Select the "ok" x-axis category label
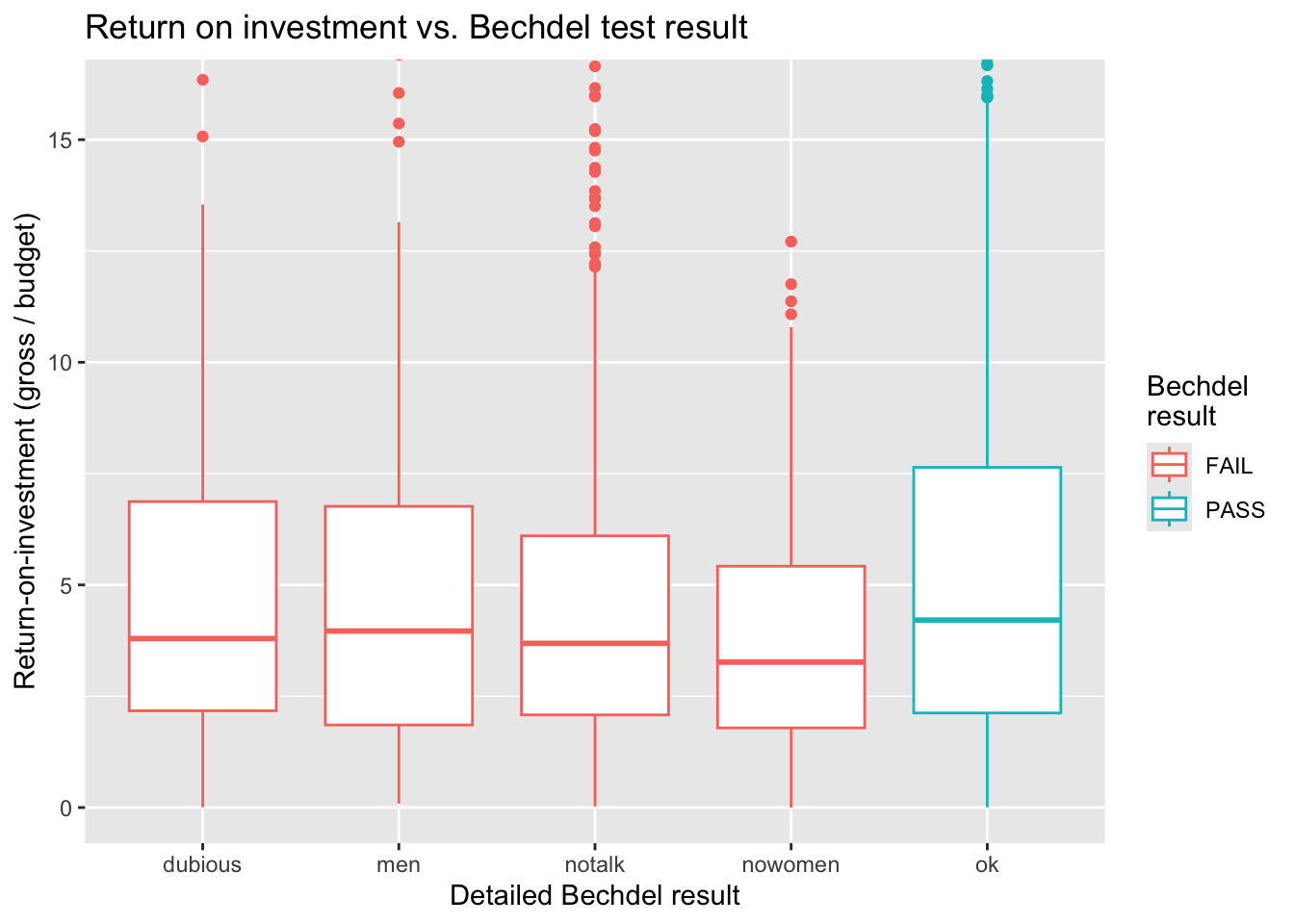1294x924 pixels. 987,864
